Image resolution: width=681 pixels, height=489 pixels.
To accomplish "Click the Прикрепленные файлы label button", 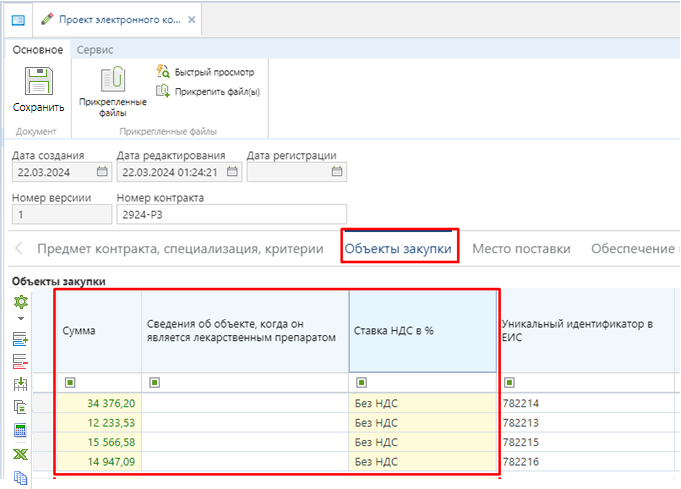I will coord(113,108).
